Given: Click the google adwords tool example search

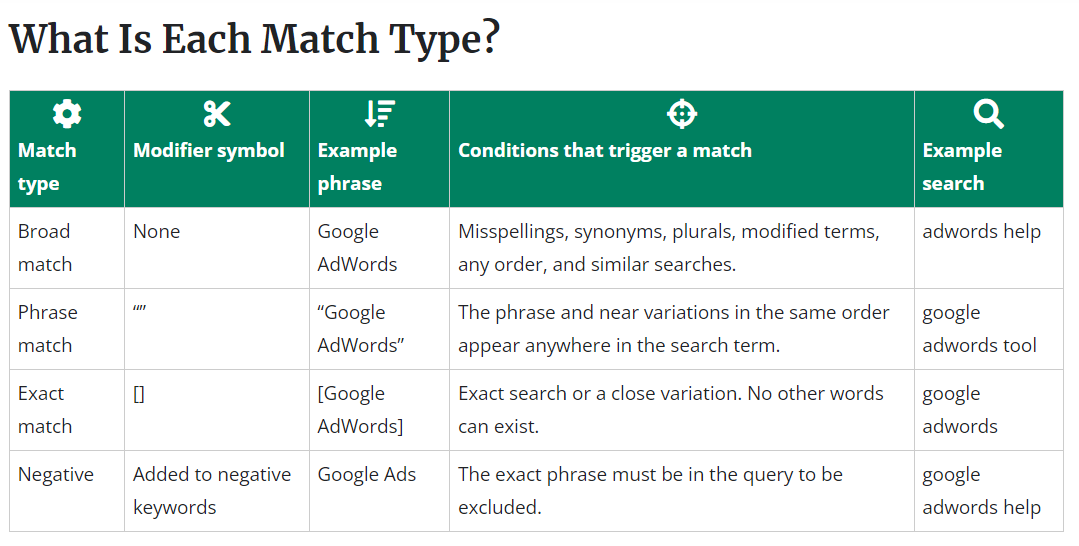Looking at the screenshot, I should pyautogui.click(x=979, y=328).
